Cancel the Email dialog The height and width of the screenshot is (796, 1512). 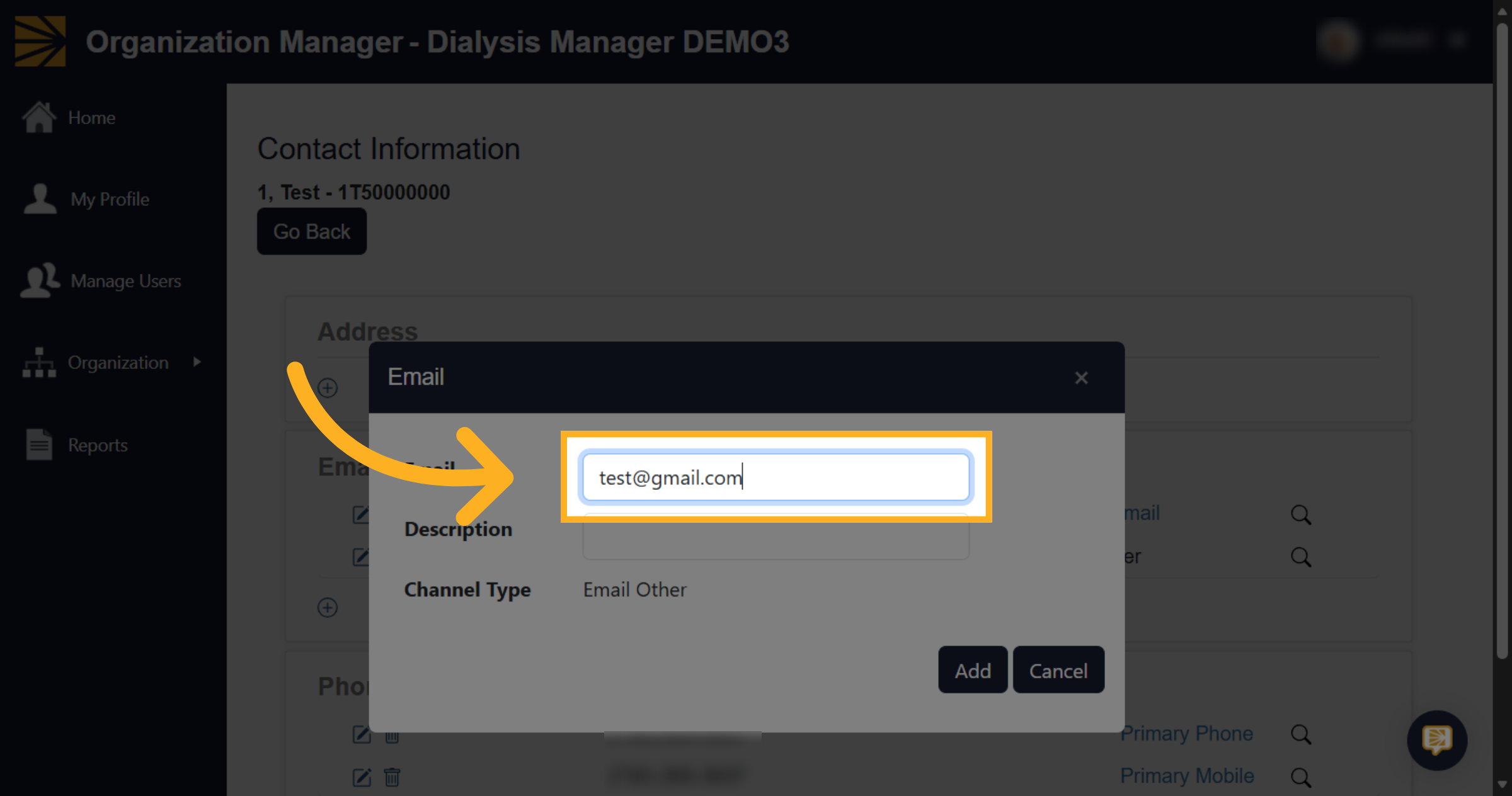tap(1058, 670)
